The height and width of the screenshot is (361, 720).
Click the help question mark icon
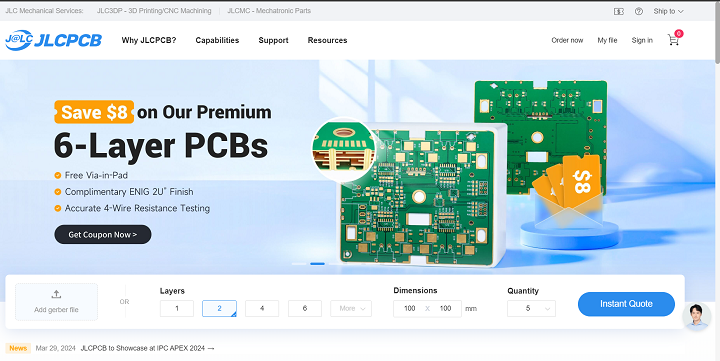point(639,11)
